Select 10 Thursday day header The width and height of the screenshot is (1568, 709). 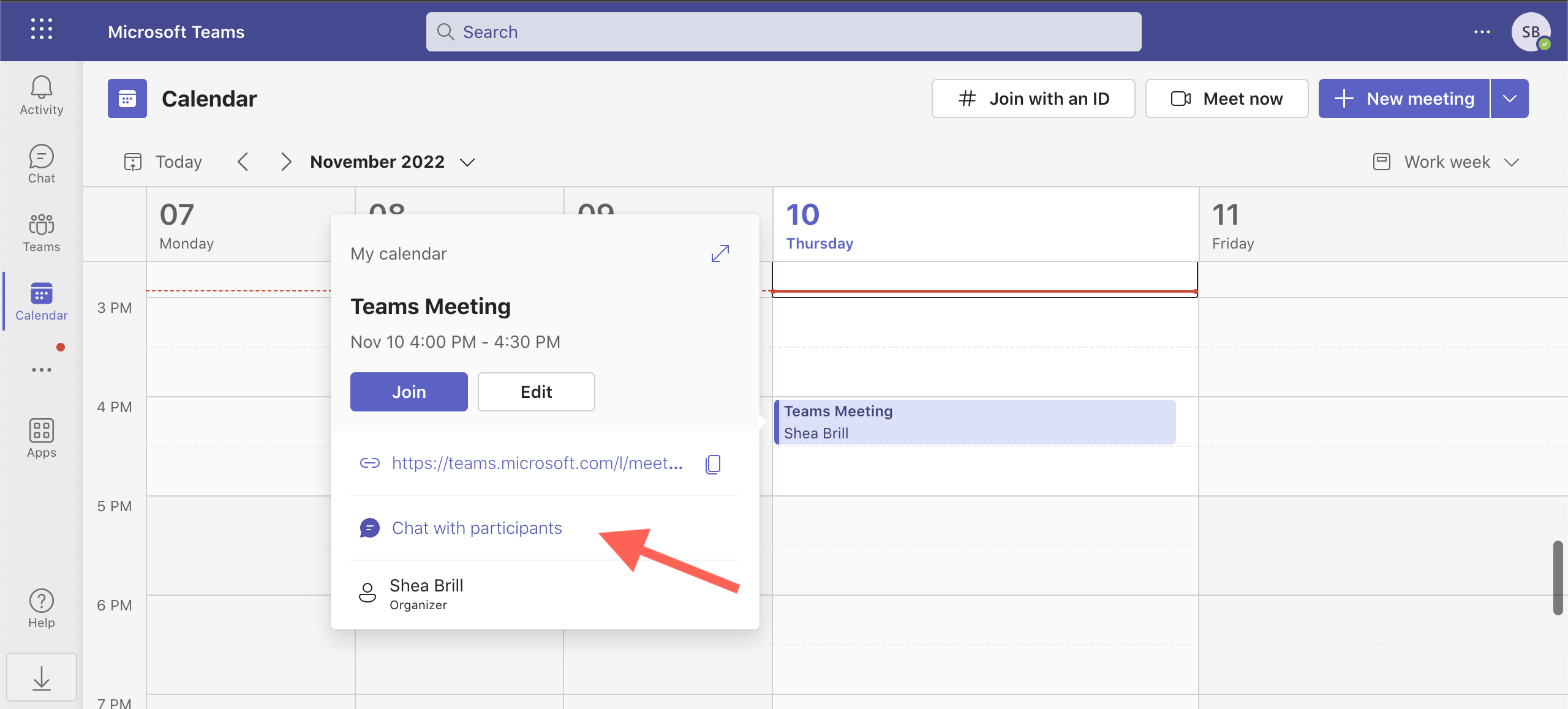click(x=986, y=225)
